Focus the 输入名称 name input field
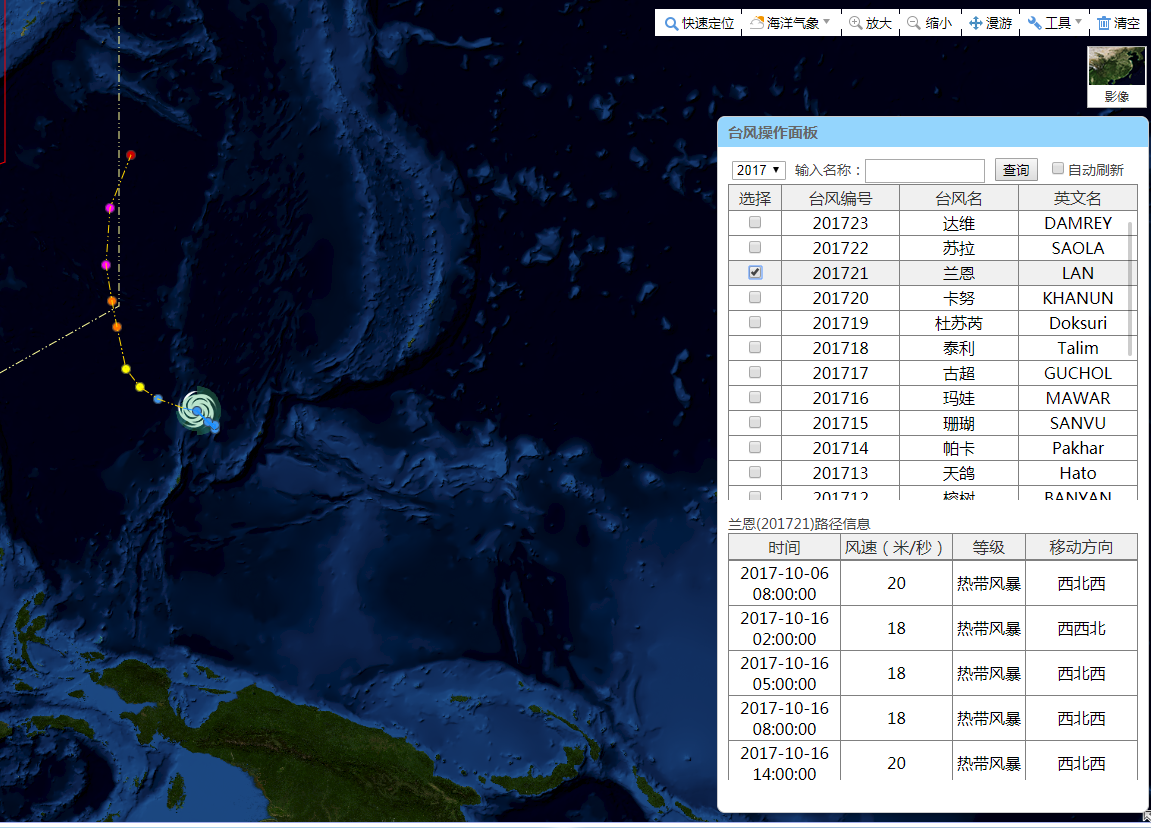1151x828 pixels. point(925,170)
